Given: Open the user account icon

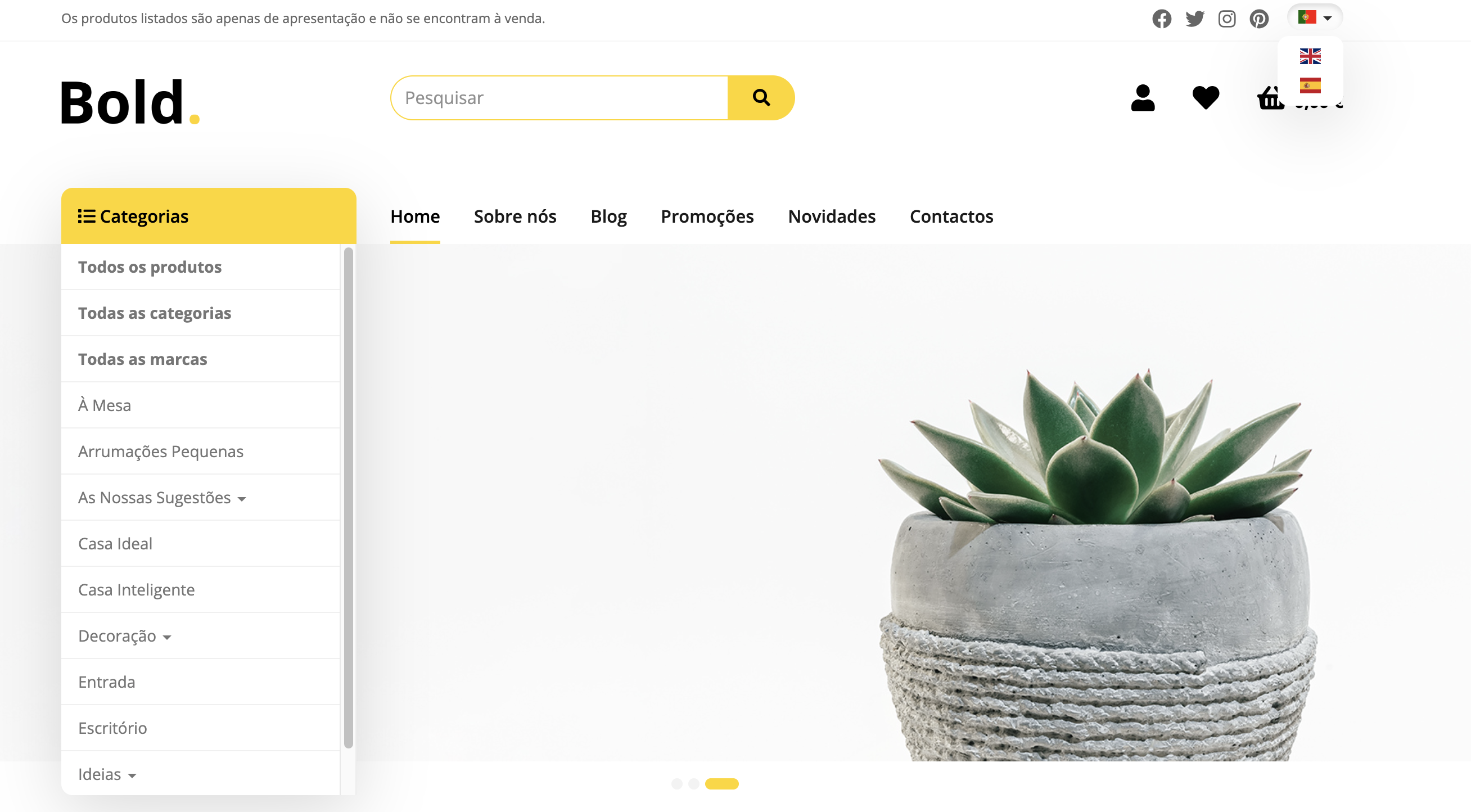Looking at the screenshot, I should coord(1143,98).
